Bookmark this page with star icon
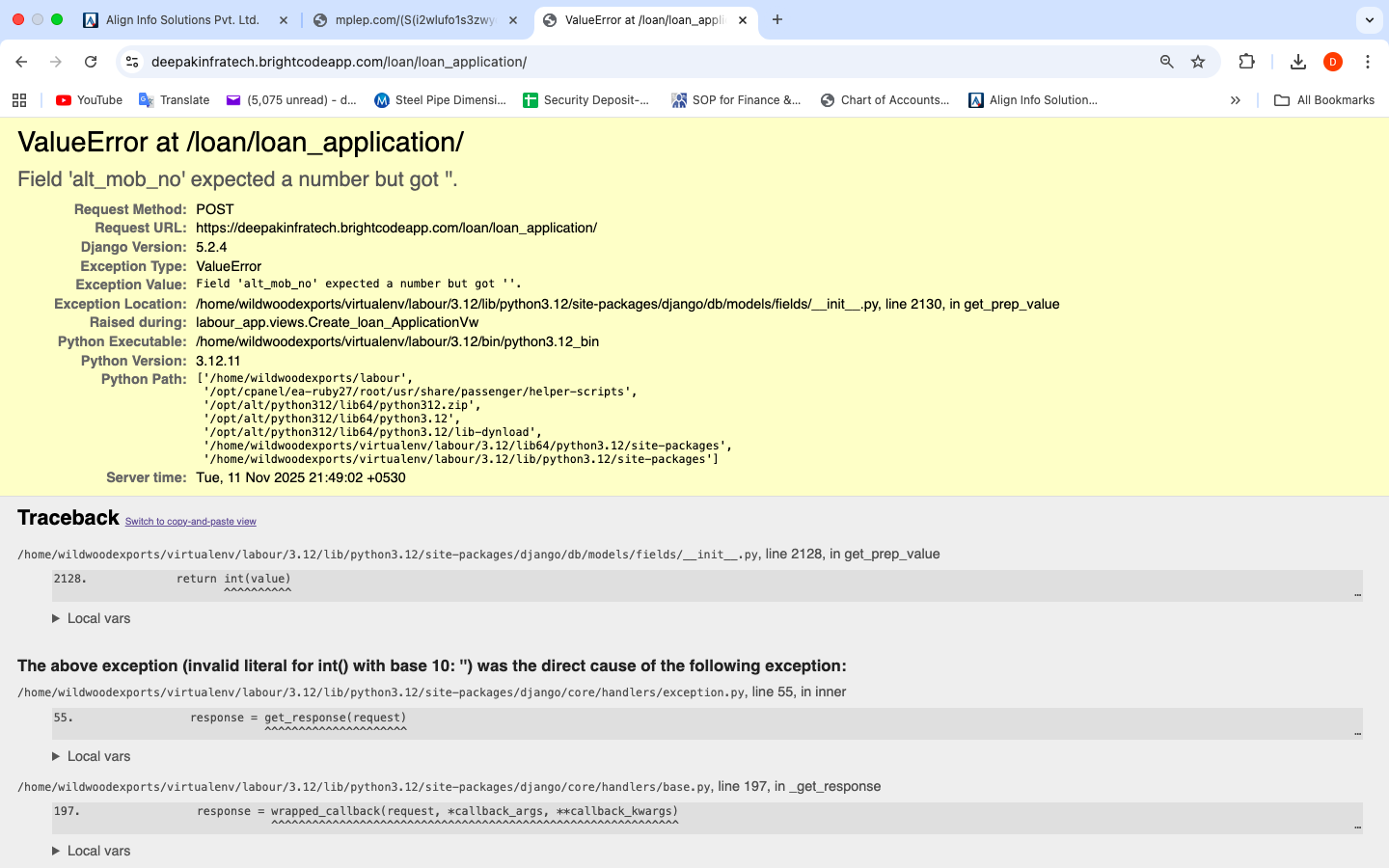1389x868 pixels. (1198, 62)
